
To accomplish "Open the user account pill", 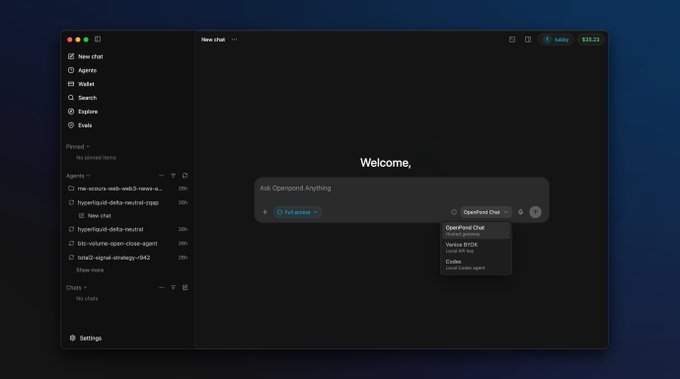I will click(556, 39).
